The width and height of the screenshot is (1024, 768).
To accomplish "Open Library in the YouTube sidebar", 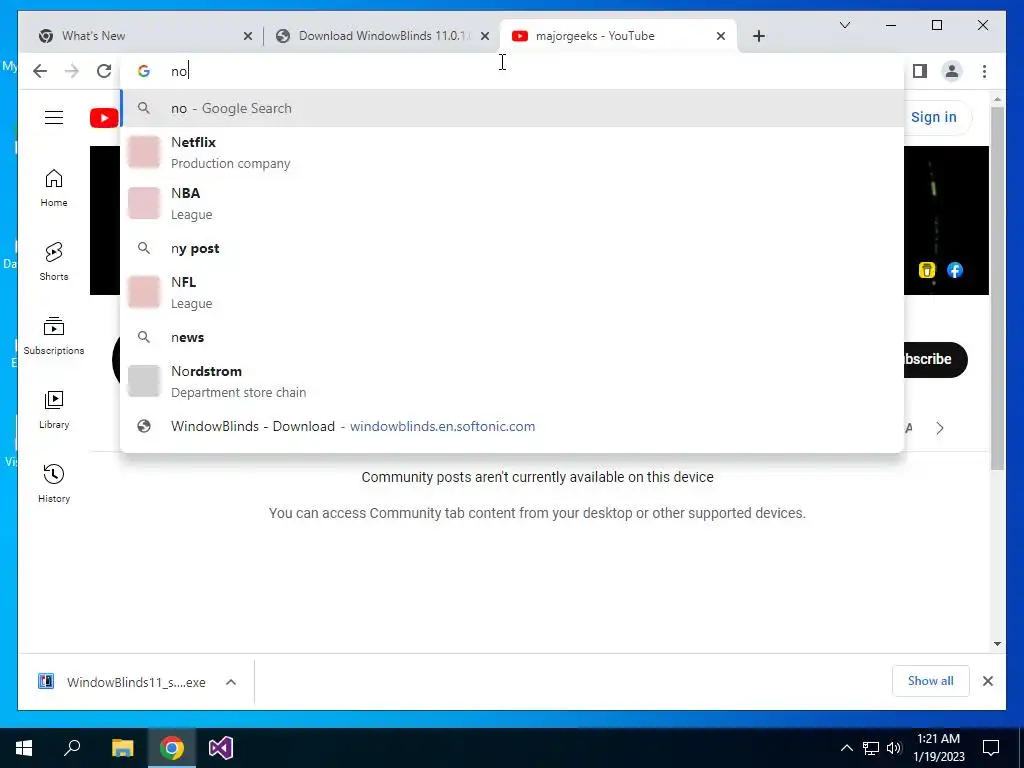I will [x=54, y=409].
